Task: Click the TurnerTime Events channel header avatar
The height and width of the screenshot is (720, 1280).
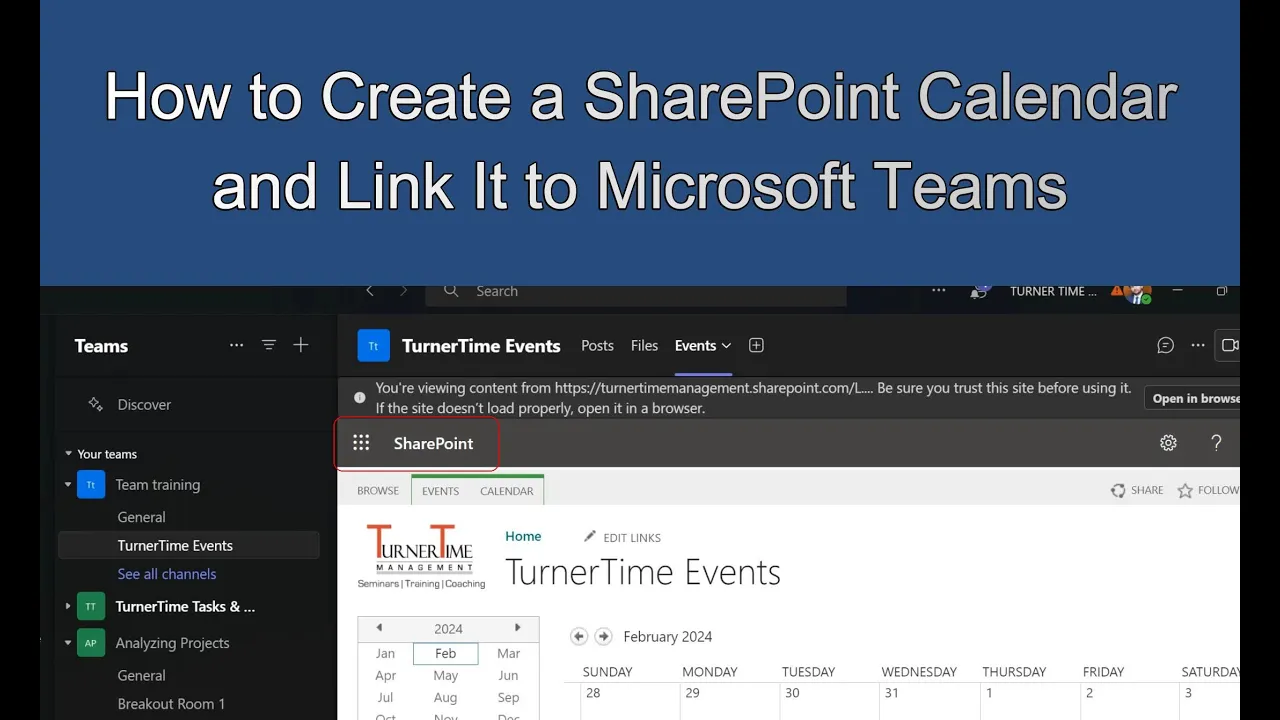Action: (x=374, y=346)
